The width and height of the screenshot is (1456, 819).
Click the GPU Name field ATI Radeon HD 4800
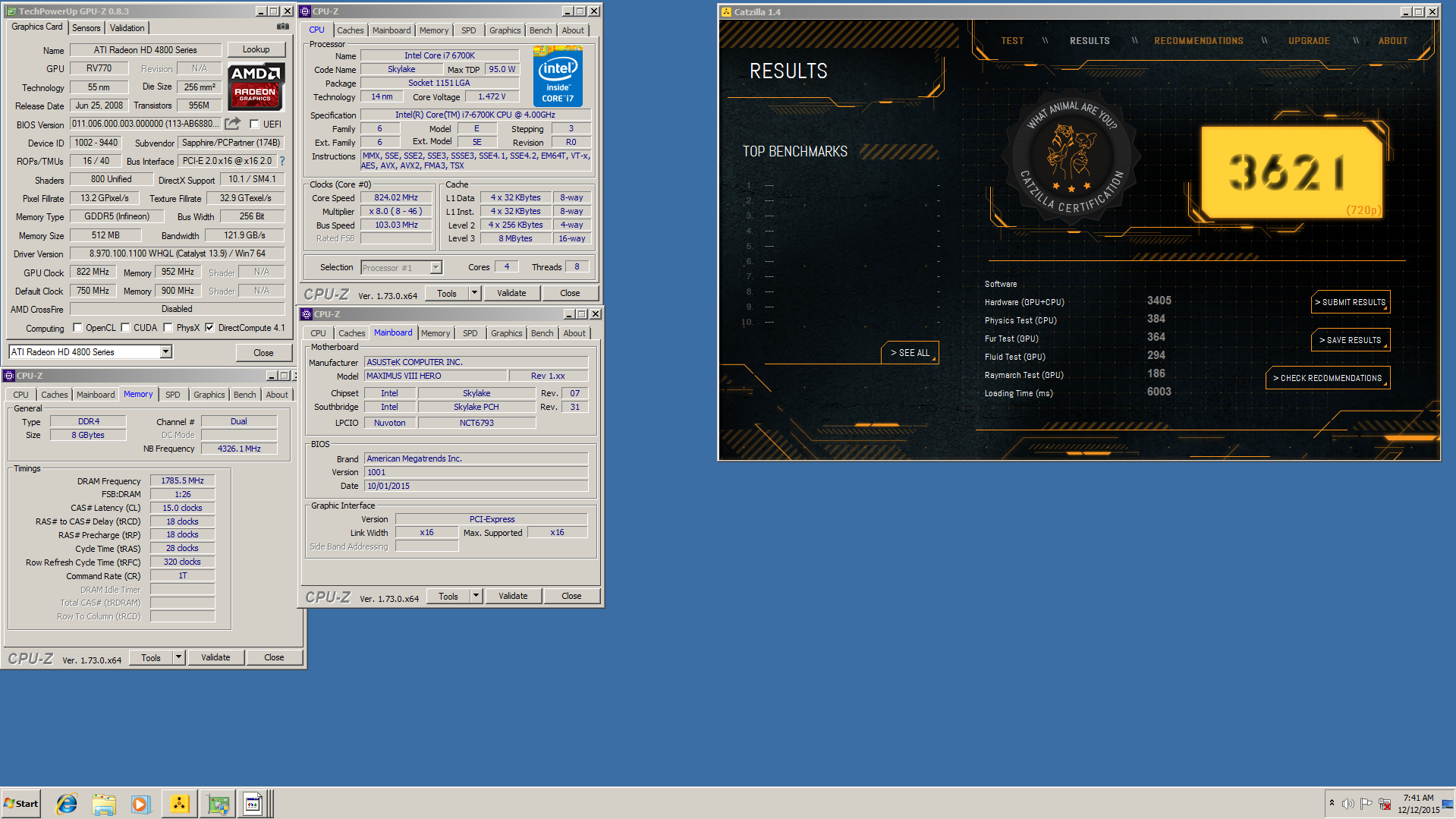coord(146,50)
